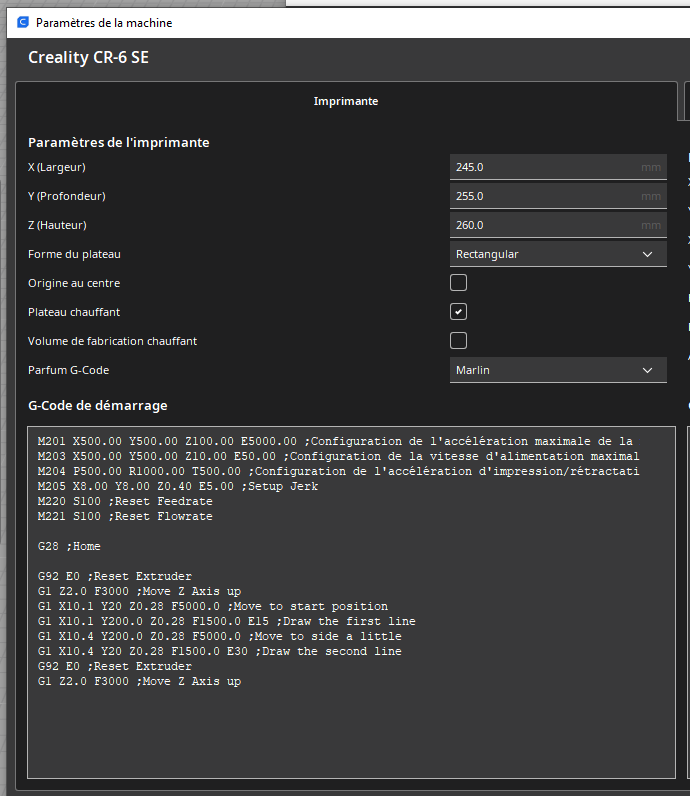Click the Creality CR-6 SE machine title

[88, 57]
